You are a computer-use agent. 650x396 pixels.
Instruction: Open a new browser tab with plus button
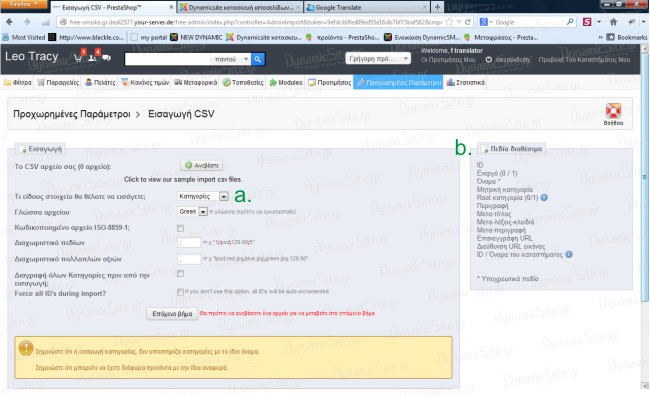tap(437, 7)
